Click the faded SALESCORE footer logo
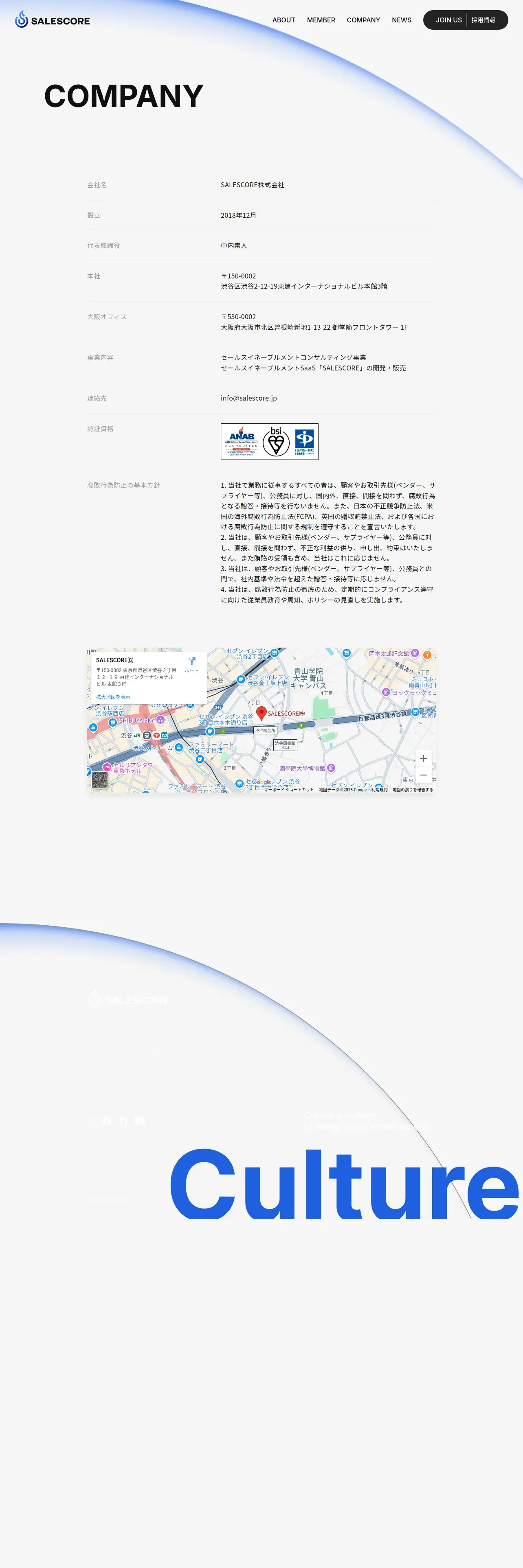 [128, 998]
